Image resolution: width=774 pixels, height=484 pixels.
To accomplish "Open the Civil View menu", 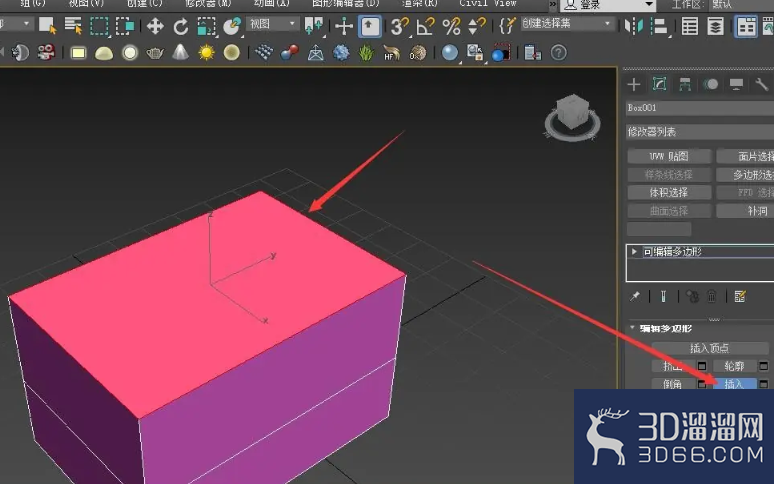I will [488, 3].
